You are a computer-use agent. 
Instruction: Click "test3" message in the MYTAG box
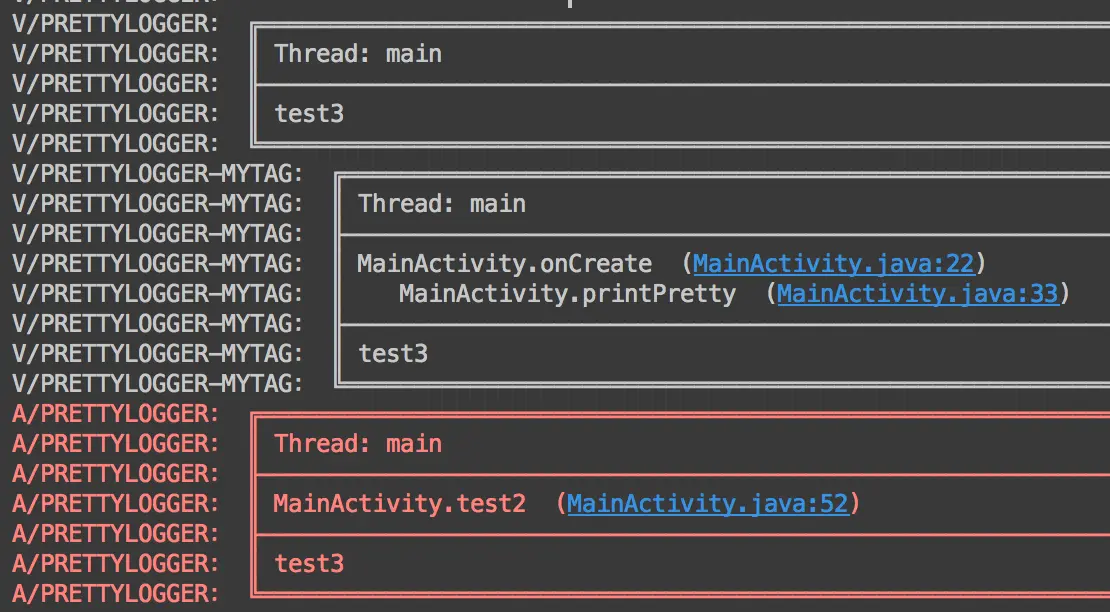393,354
